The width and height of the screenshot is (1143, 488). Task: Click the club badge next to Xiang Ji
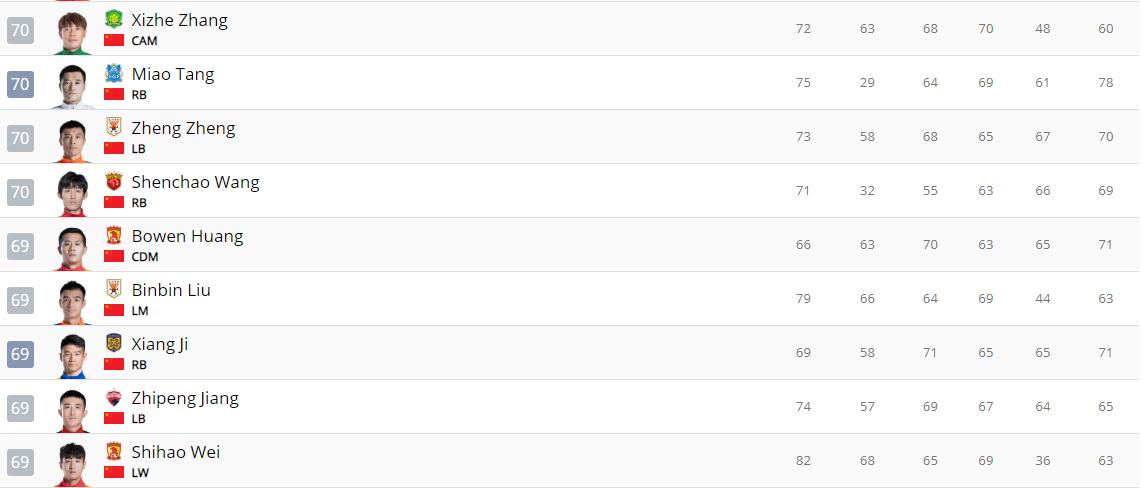114,343
